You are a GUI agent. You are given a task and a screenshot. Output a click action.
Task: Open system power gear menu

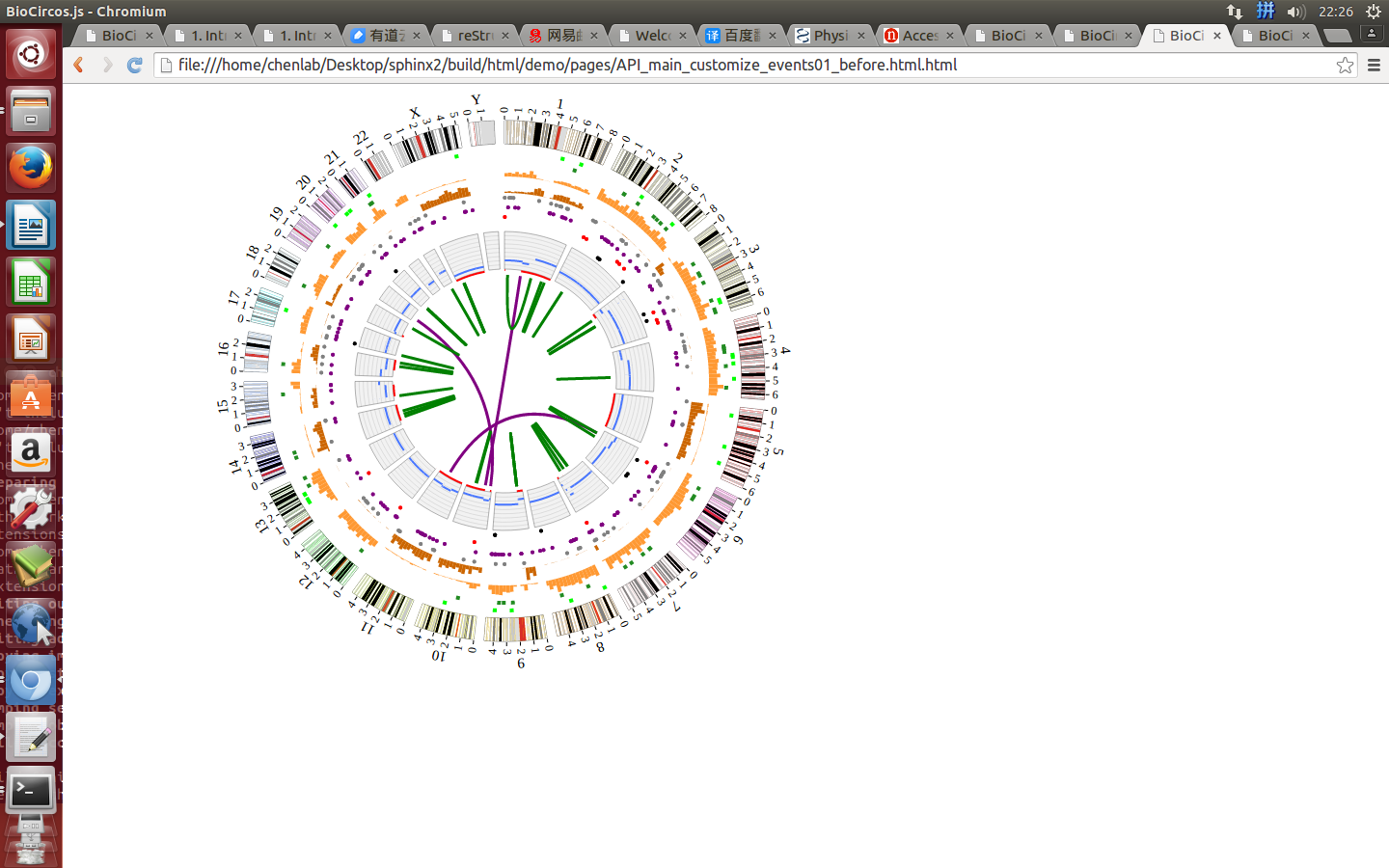click(x=1374, y=12)
